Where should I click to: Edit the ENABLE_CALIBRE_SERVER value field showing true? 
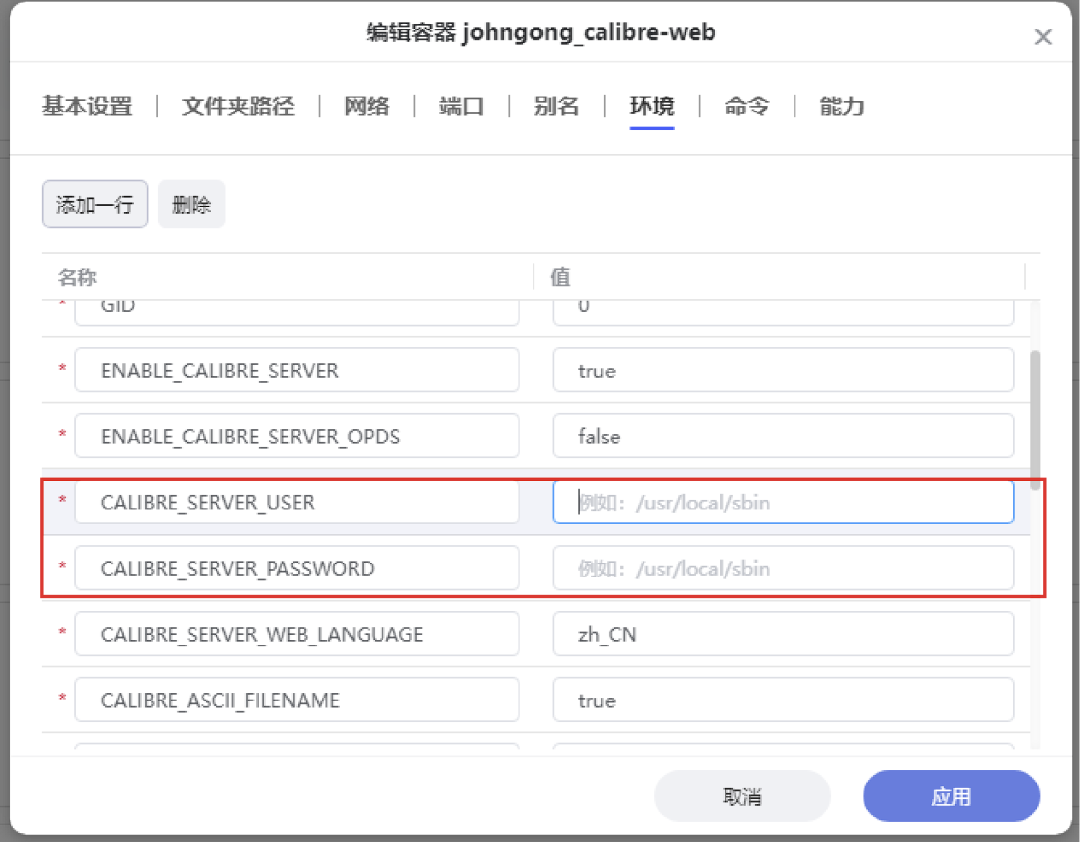783,370
